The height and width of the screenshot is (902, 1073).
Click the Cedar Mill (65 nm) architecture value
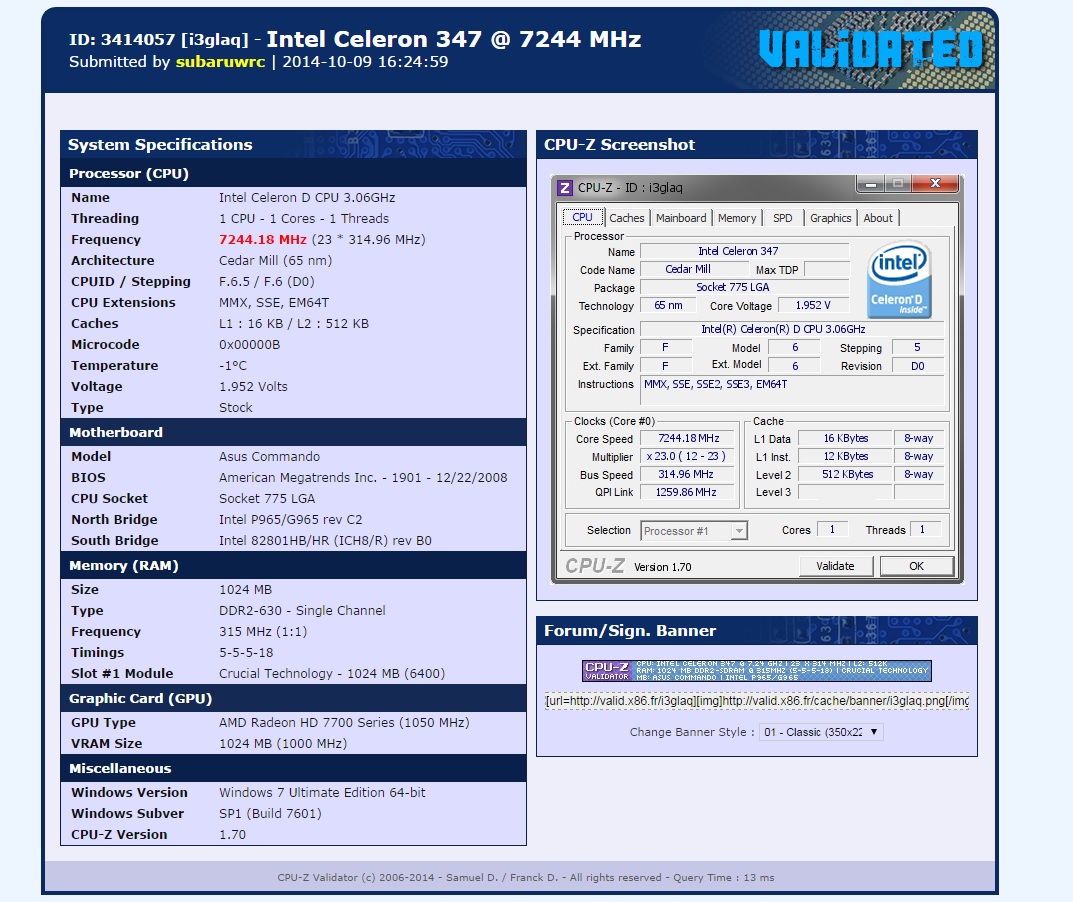point(275,261)
